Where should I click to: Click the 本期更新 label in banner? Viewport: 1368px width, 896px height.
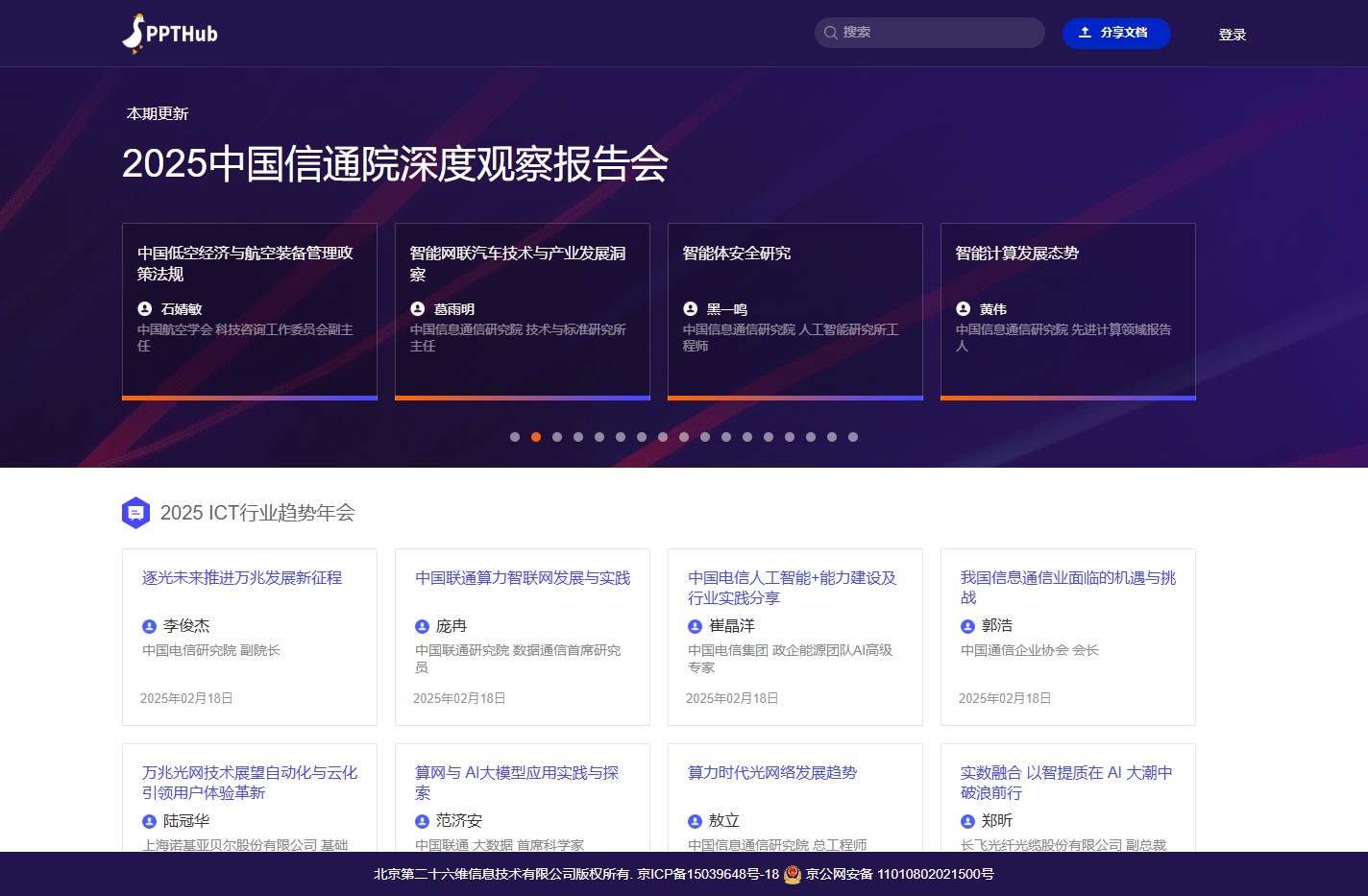tap(158, 114)
